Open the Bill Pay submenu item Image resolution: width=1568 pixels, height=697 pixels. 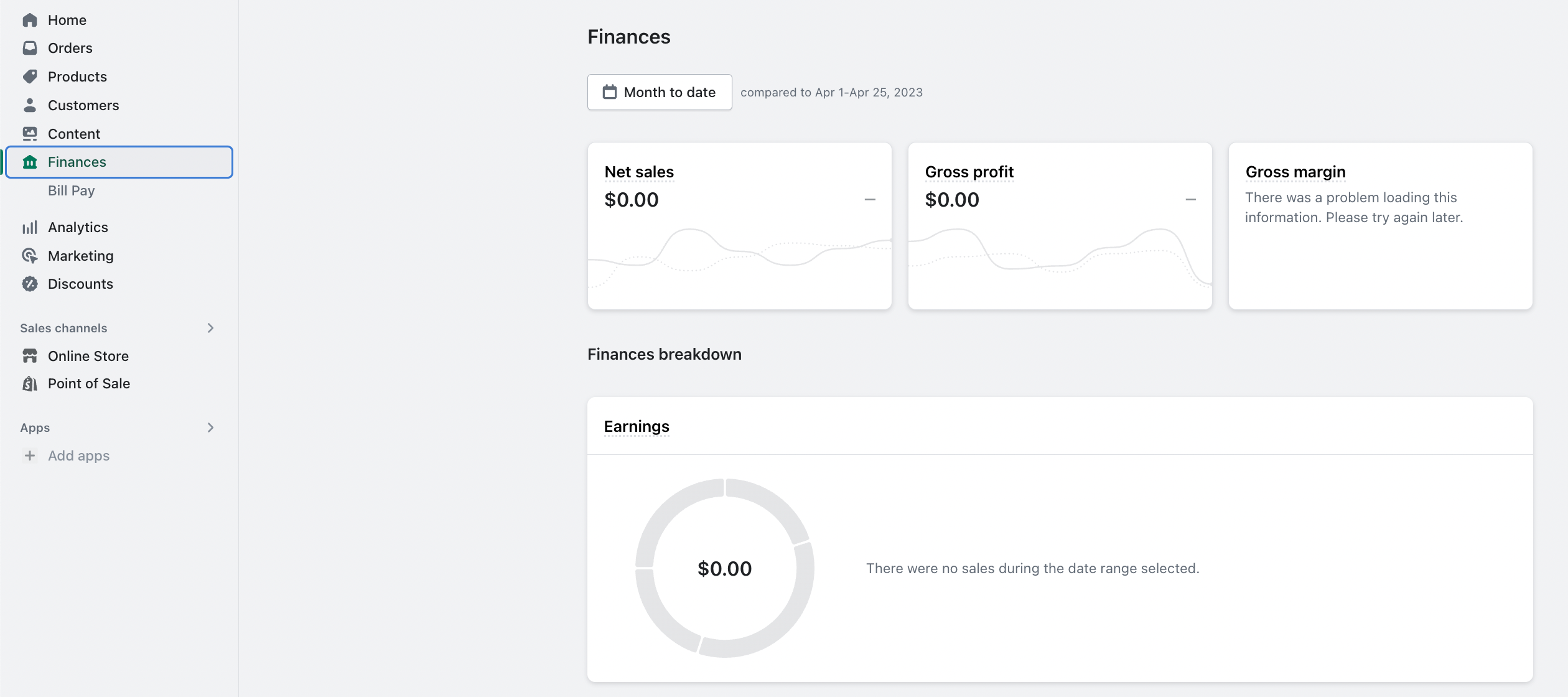tap(71, 190)
